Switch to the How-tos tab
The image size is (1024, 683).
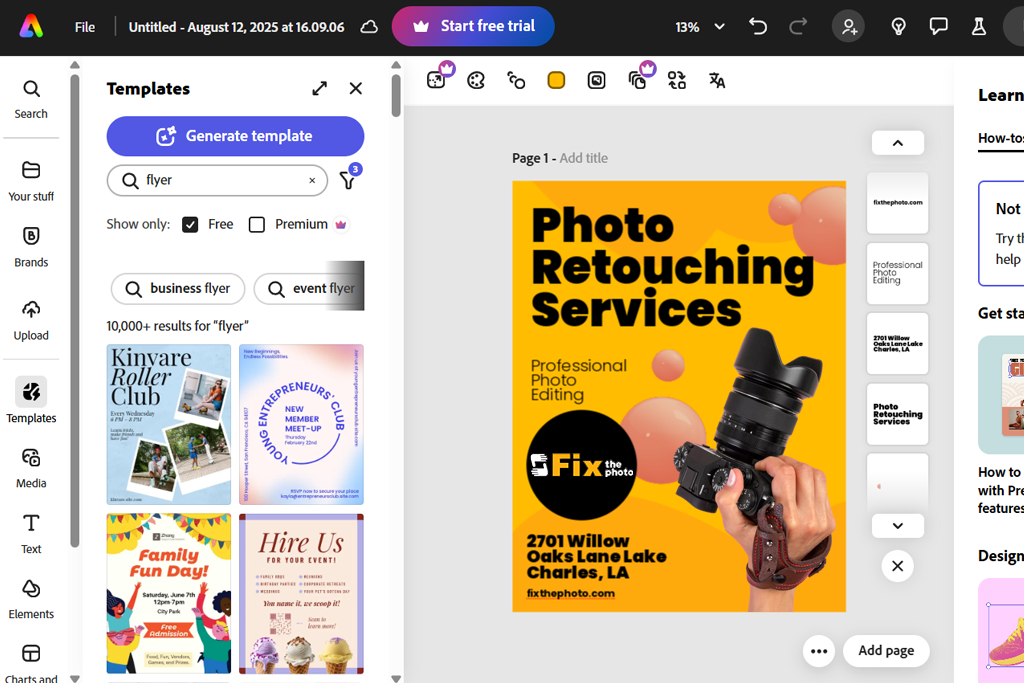click(x=1000, y=138)
